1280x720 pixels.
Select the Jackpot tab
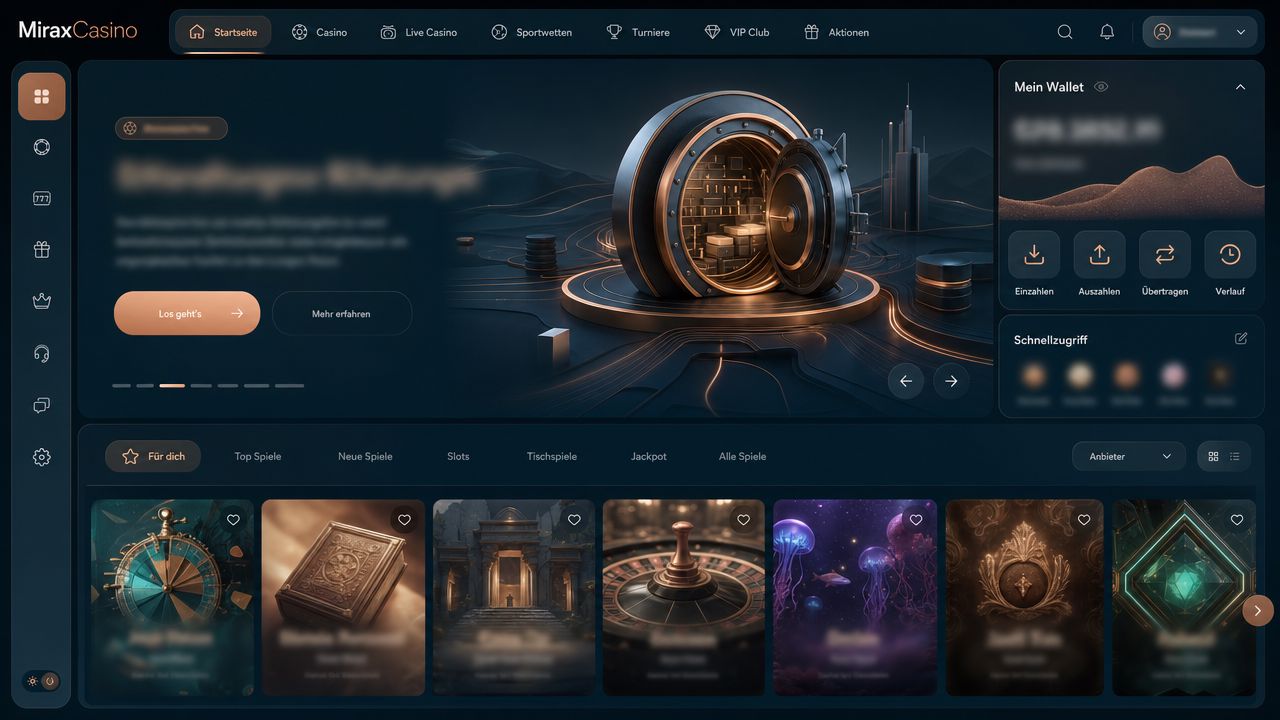[649, 457]
